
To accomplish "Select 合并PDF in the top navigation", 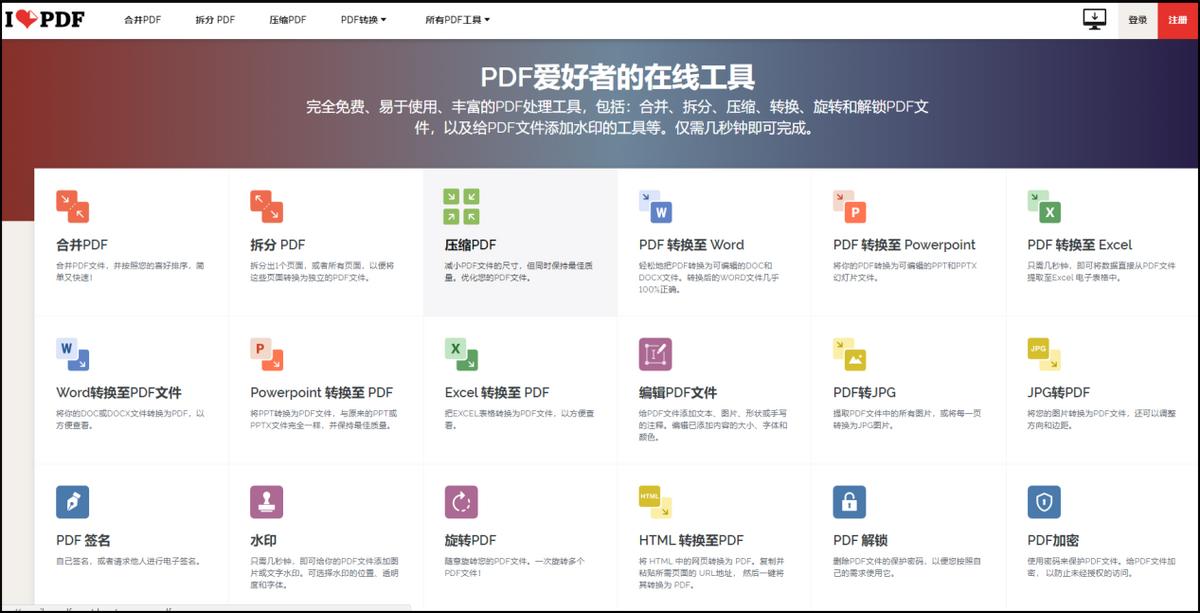I will point(143,19).
